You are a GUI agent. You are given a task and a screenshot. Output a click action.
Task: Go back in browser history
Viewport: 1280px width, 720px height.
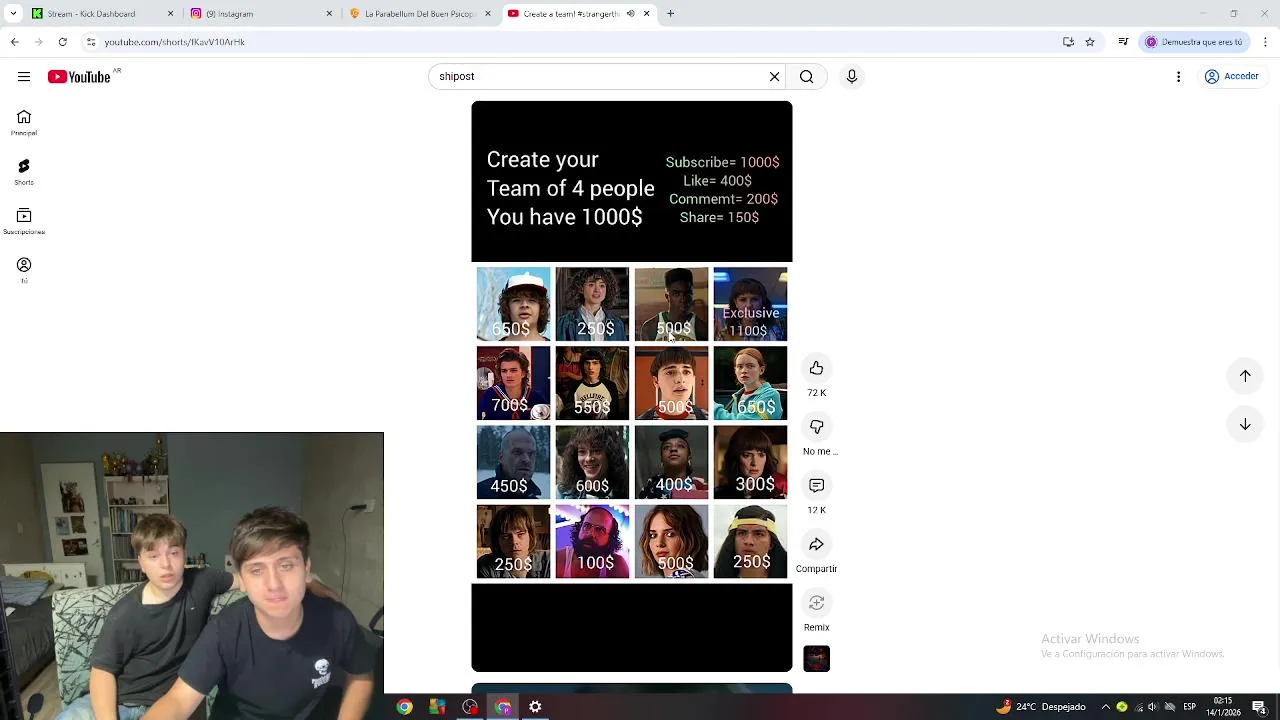pos(14,42)
